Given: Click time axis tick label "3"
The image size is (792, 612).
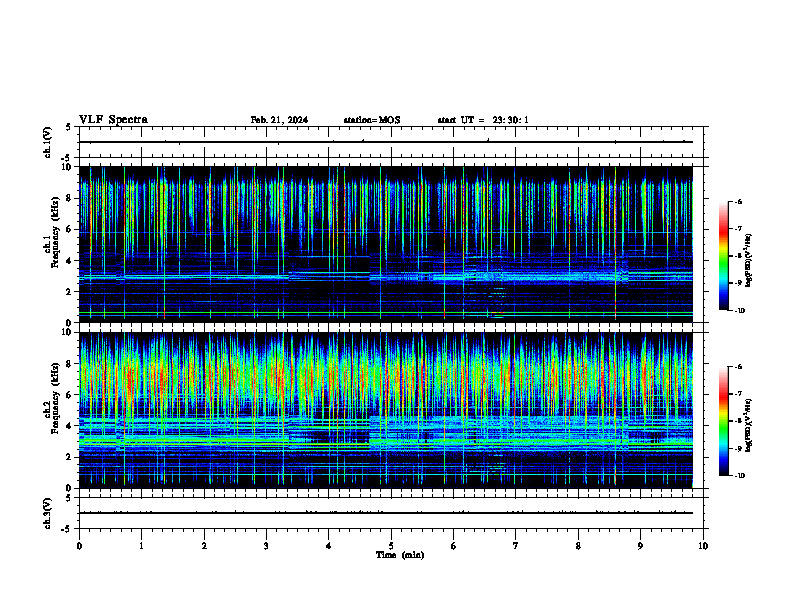Looking at the screenshot, I should click(266, 546).
